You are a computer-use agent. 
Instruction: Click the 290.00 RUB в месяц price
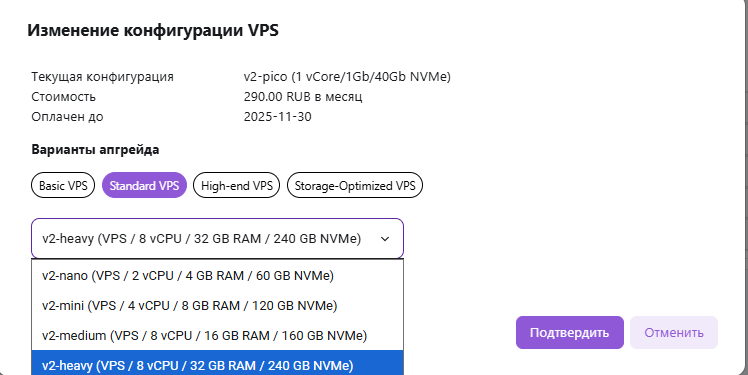tap(303, 96)
